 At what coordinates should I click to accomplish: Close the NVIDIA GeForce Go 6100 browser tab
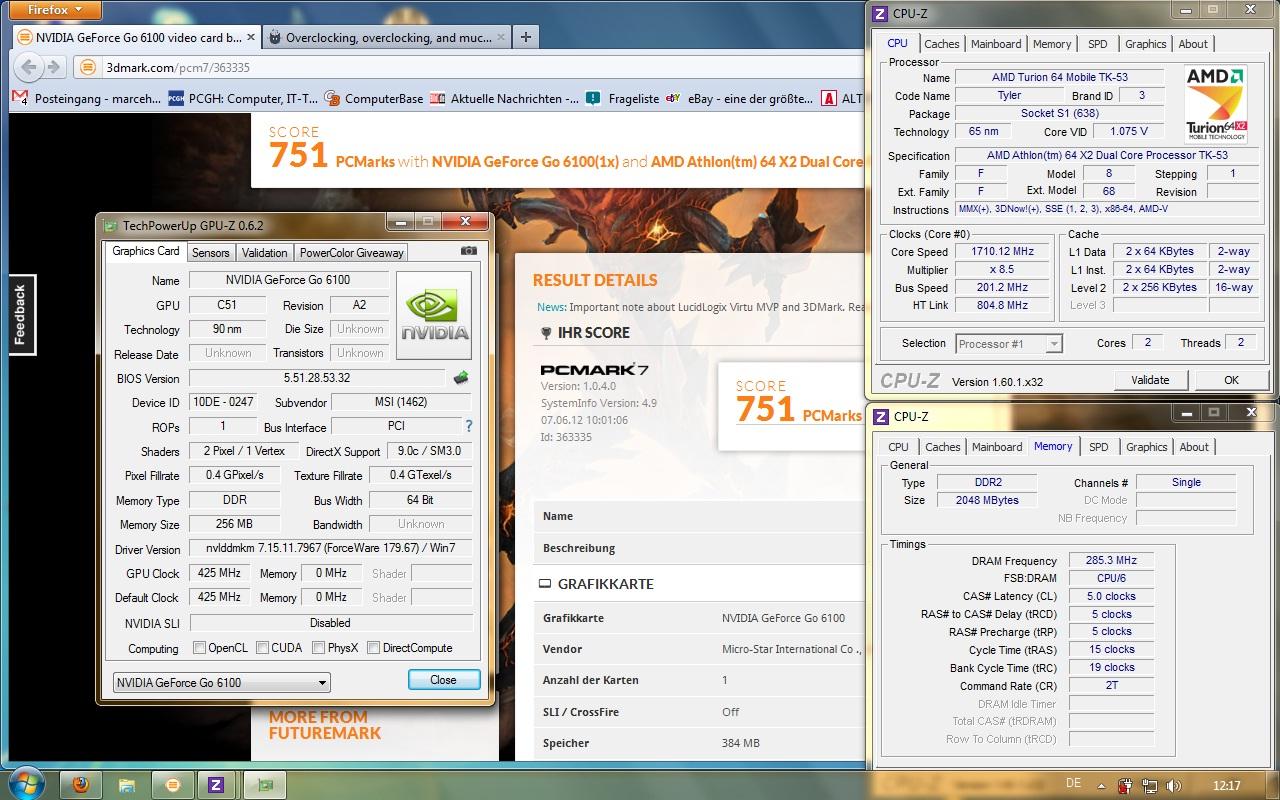coord(251,38)
